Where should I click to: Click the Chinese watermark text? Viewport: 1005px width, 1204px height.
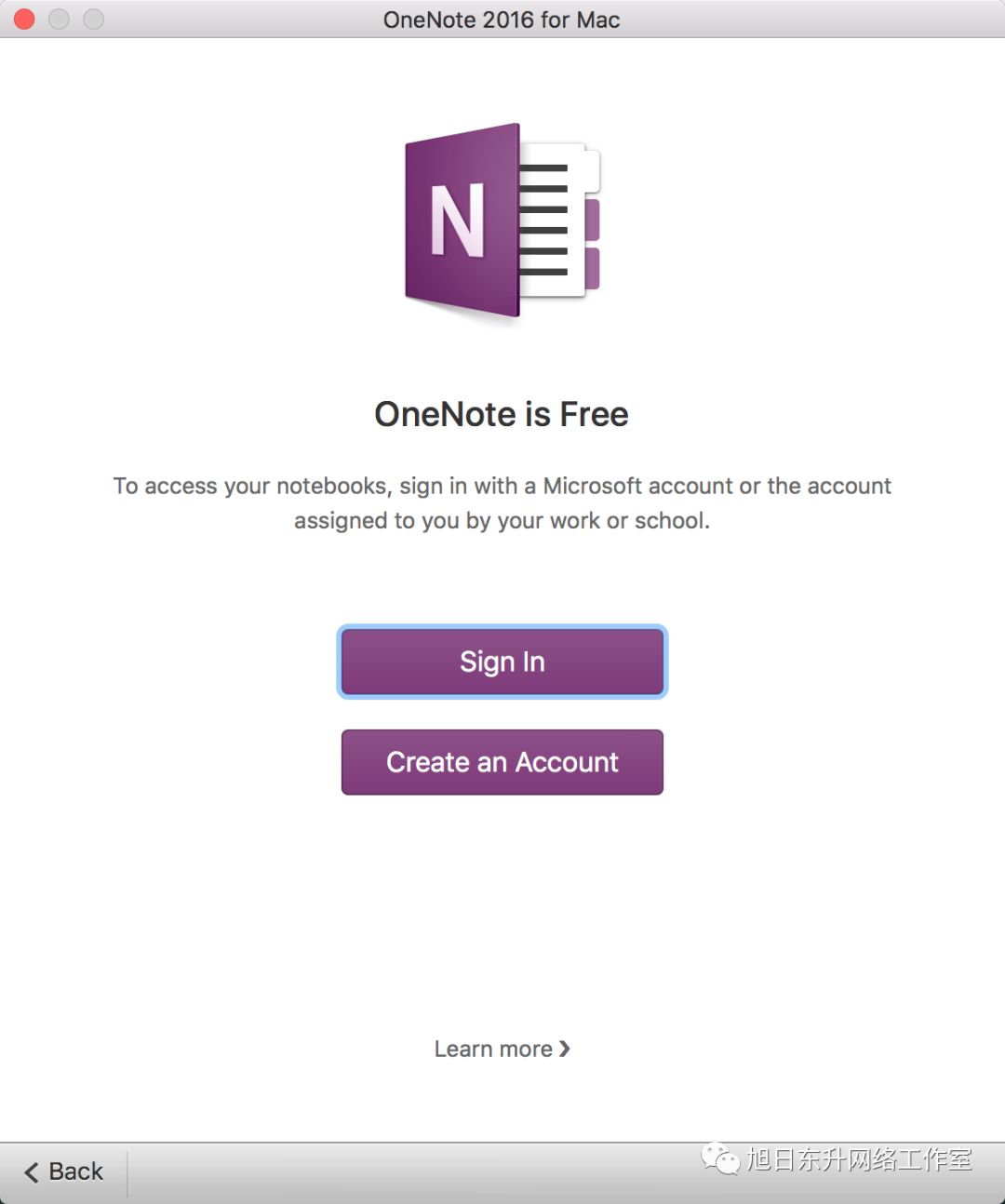859,1159
